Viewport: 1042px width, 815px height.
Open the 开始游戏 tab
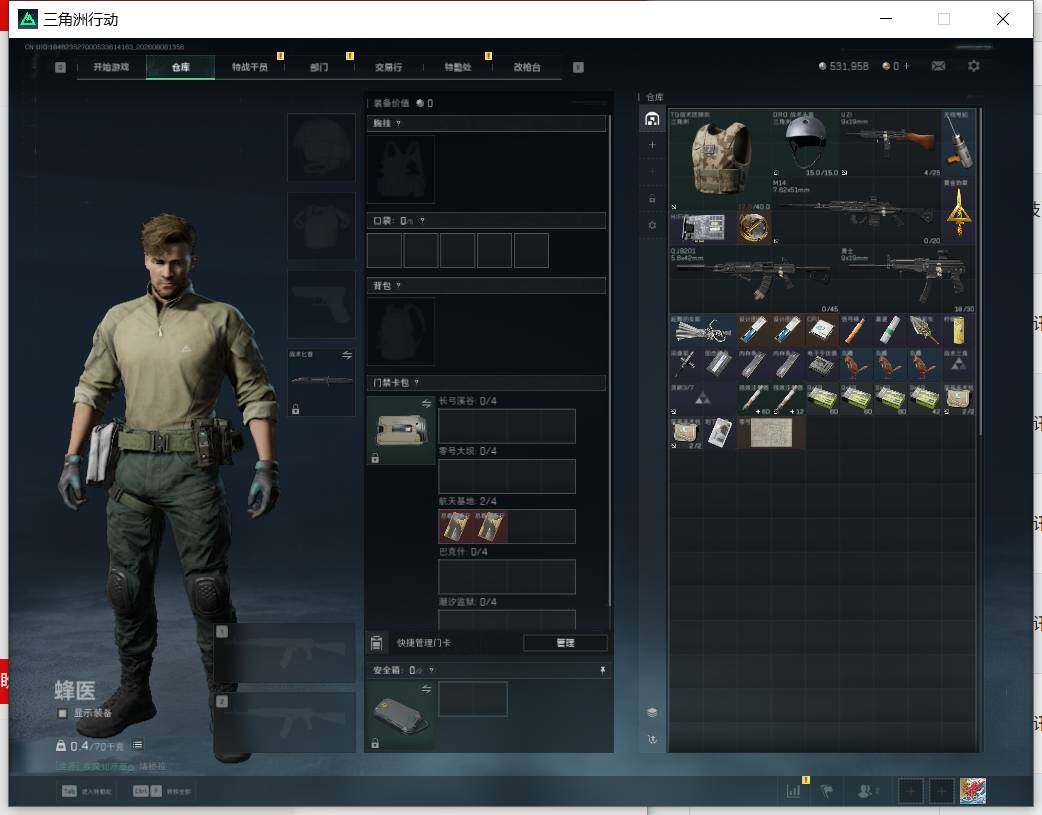point(111,67)
